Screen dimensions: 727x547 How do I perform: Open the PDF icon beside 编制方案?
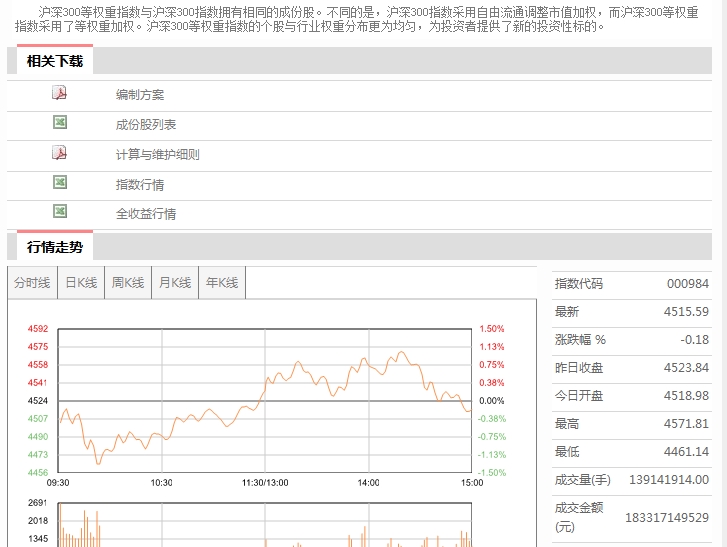point(59,93)
